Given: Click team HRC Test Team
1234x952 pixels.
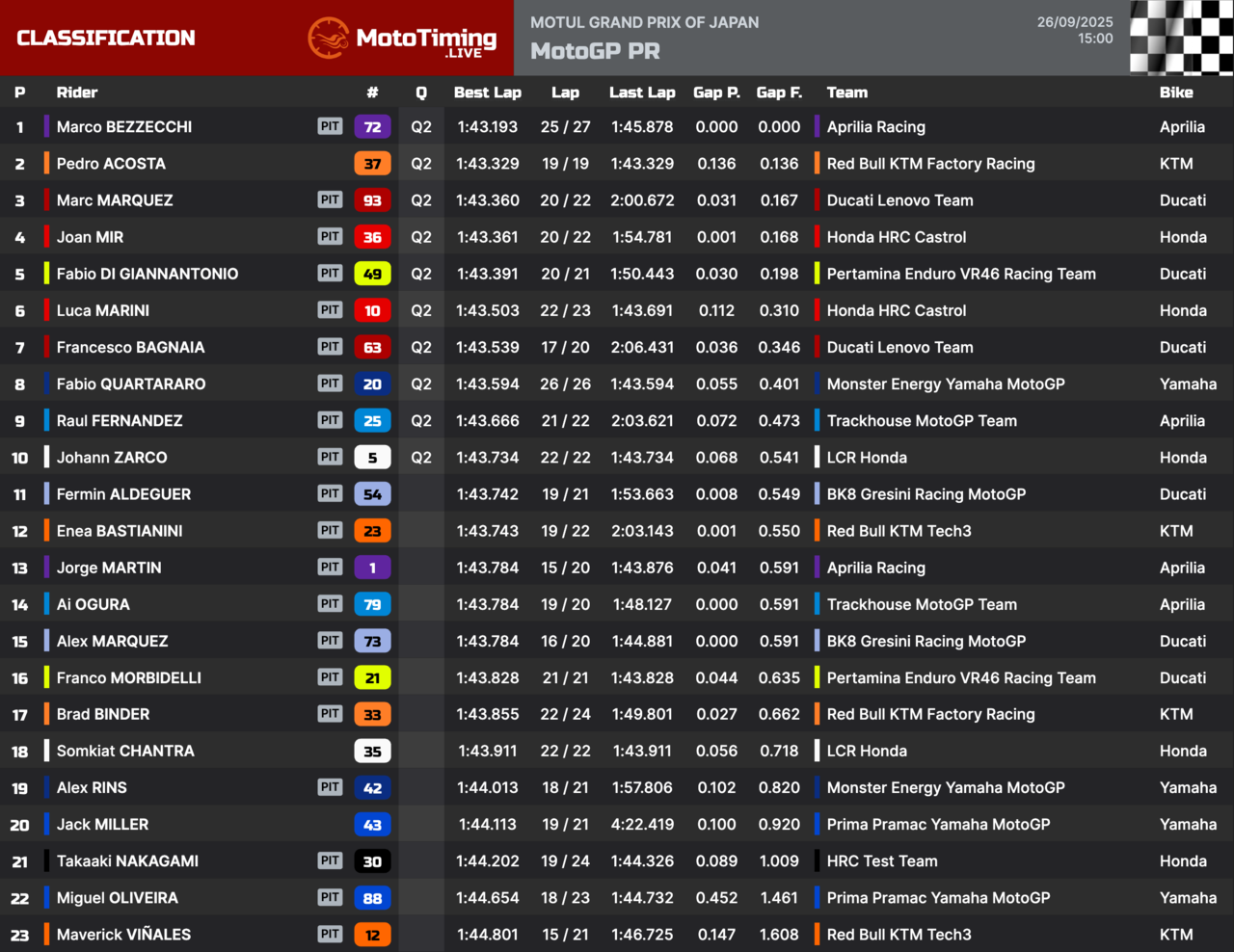Looking at the screenshot, I should point(882,860).
